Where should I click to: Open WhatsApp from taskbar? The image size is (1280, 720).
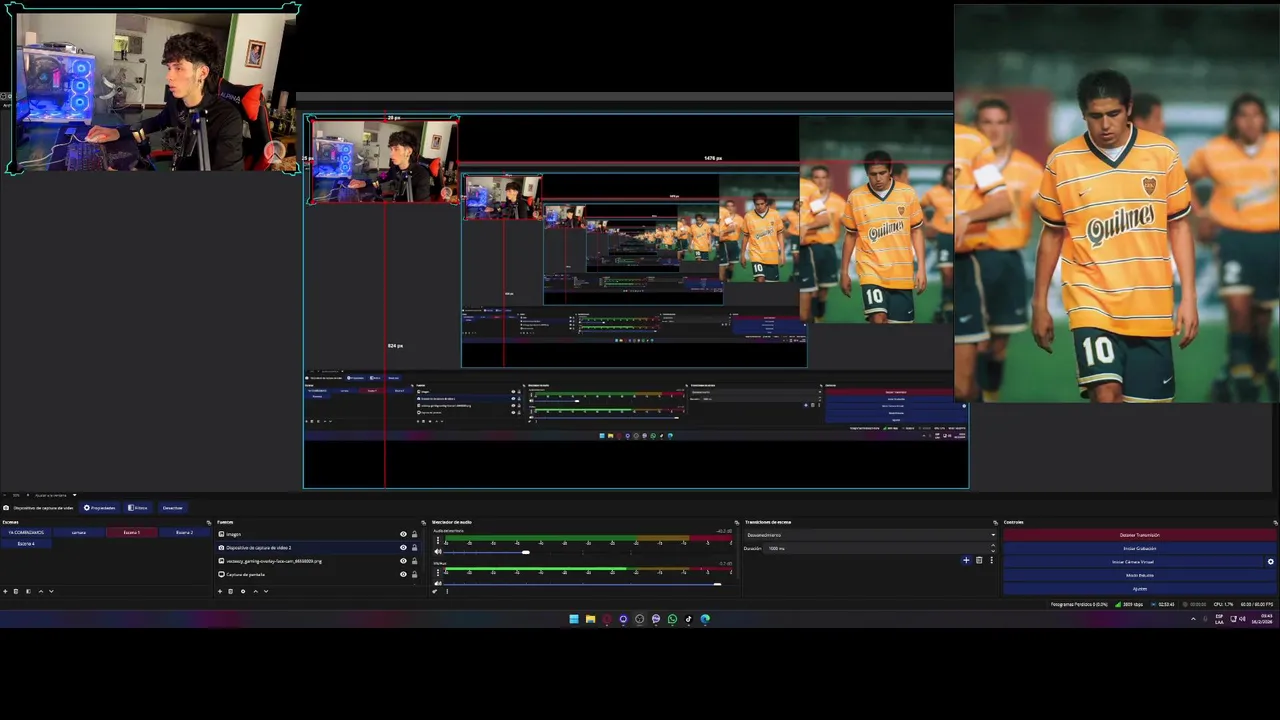tap(672, 619)
